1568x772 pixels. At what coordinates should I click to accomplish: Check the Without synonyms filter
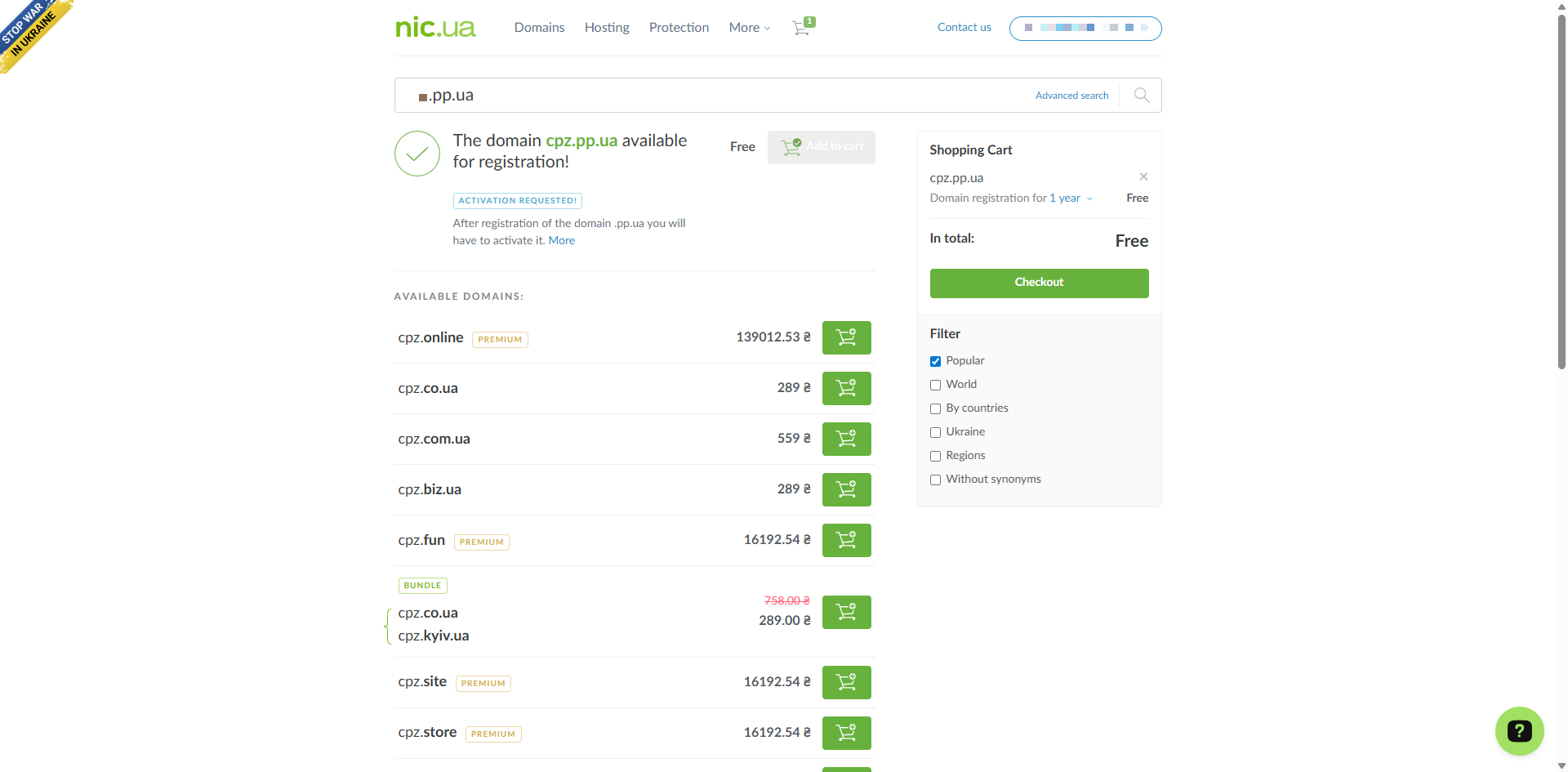936,480
